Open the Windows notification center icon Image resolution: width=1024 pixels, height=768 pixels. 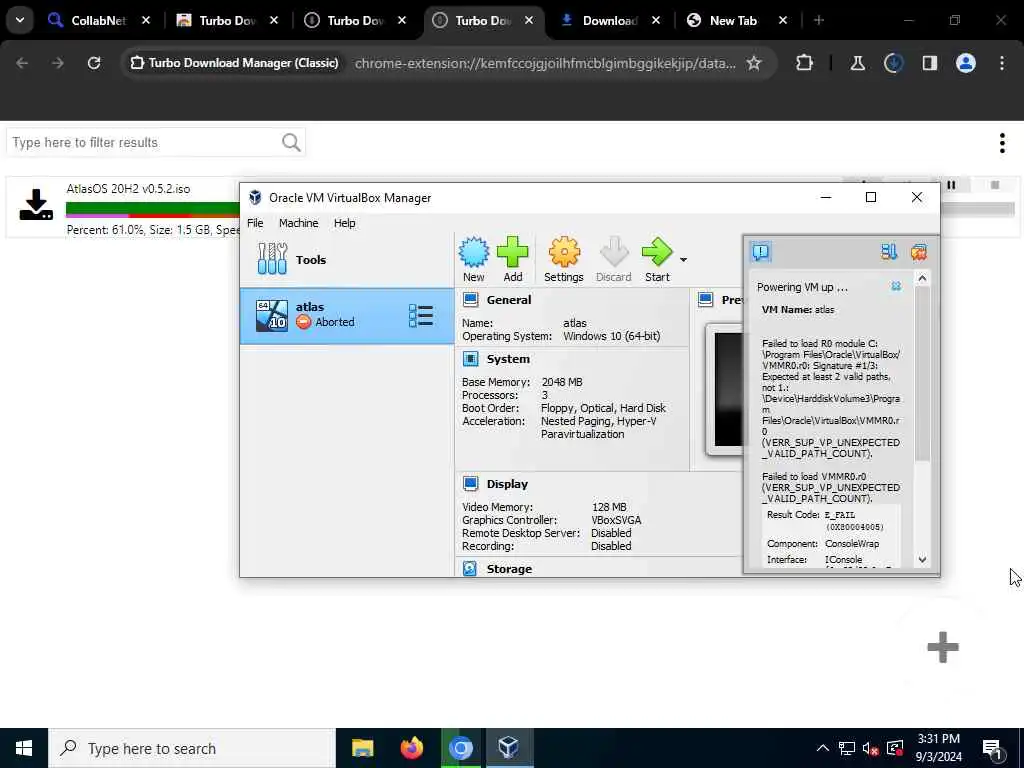[993, 748]
